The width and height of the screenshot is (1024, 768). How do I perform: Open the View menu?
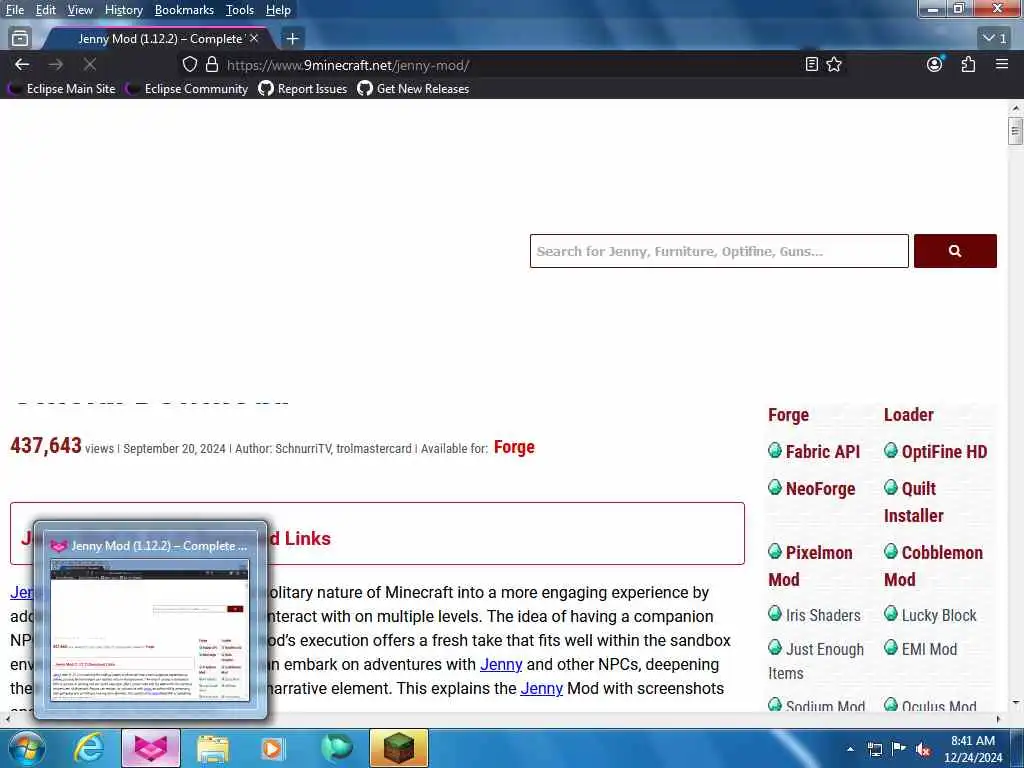pos(80,10)
